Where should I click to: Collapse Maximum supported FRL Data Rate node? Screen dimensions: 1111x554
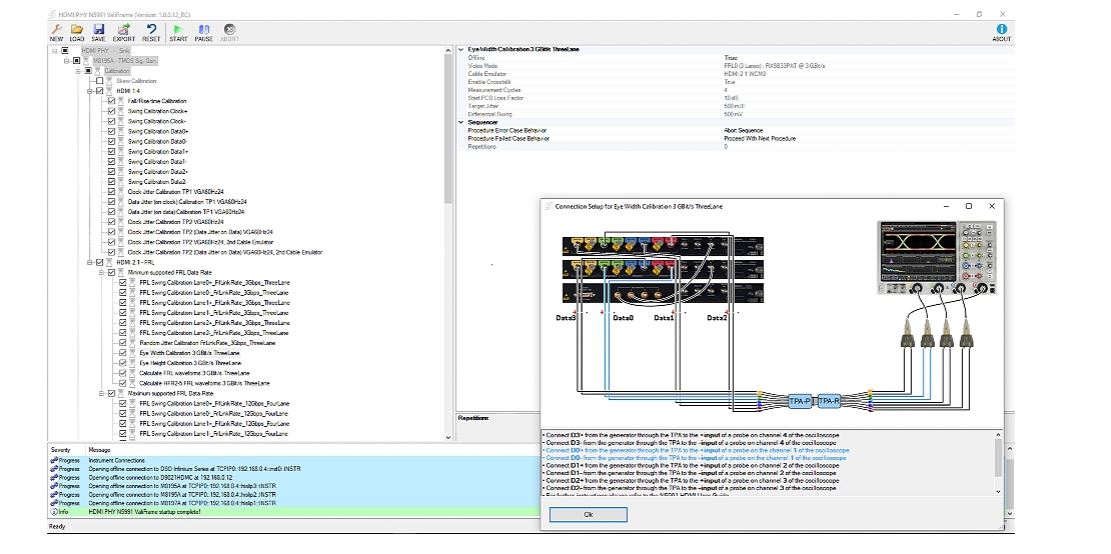101,393
